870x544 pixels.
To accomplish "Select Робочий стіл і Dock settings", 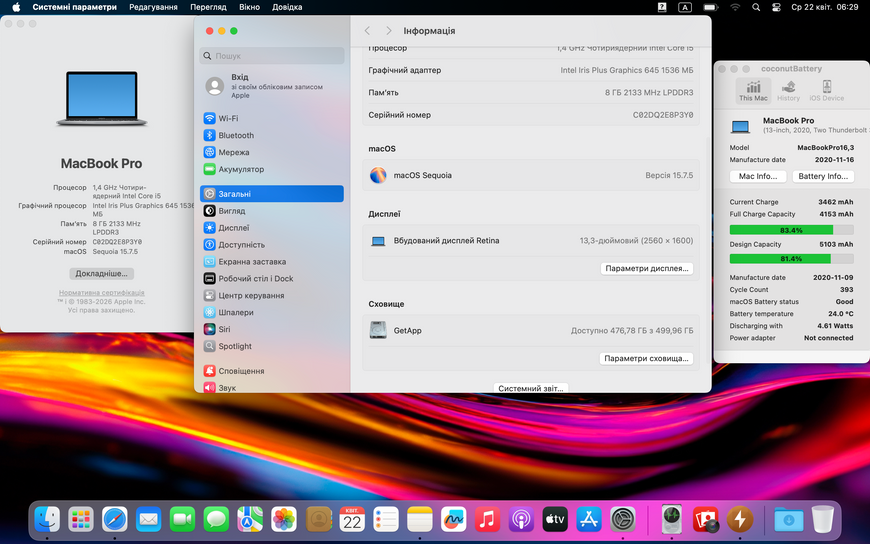I will pos(272,279).
